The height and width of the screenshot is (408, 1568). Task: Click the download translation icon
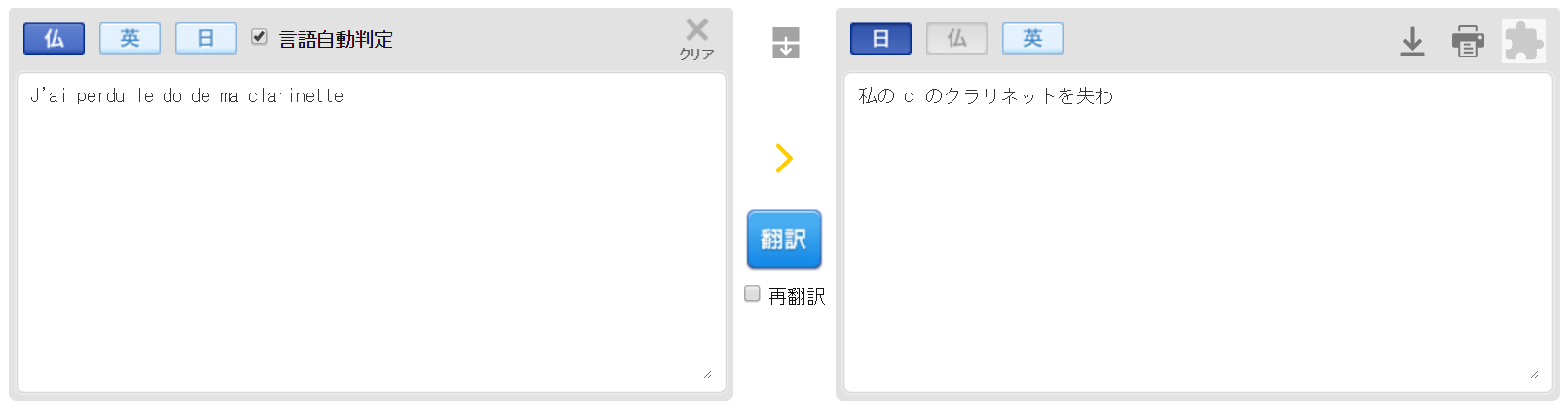point(1412,42)
